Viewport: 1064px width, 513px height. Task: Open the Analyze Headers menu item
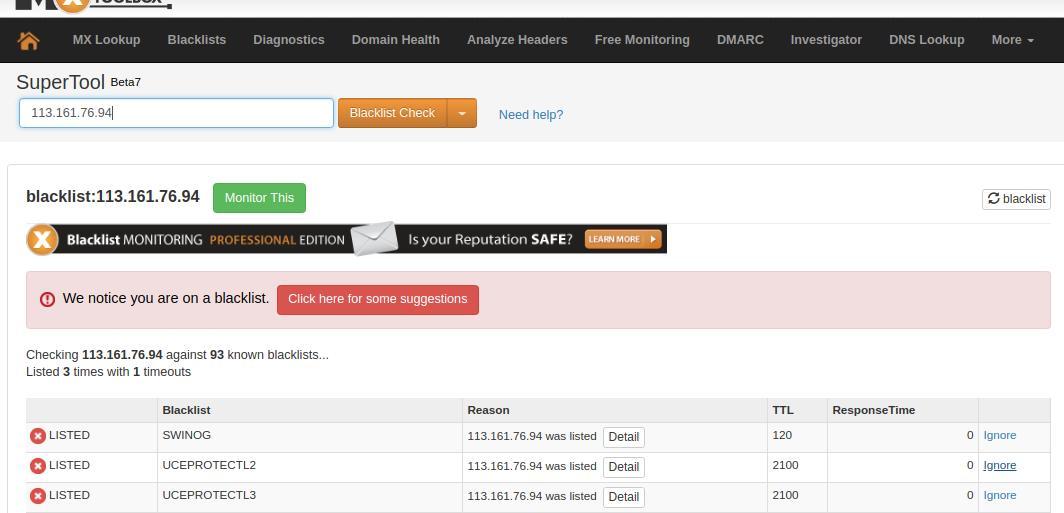point(517,40)
